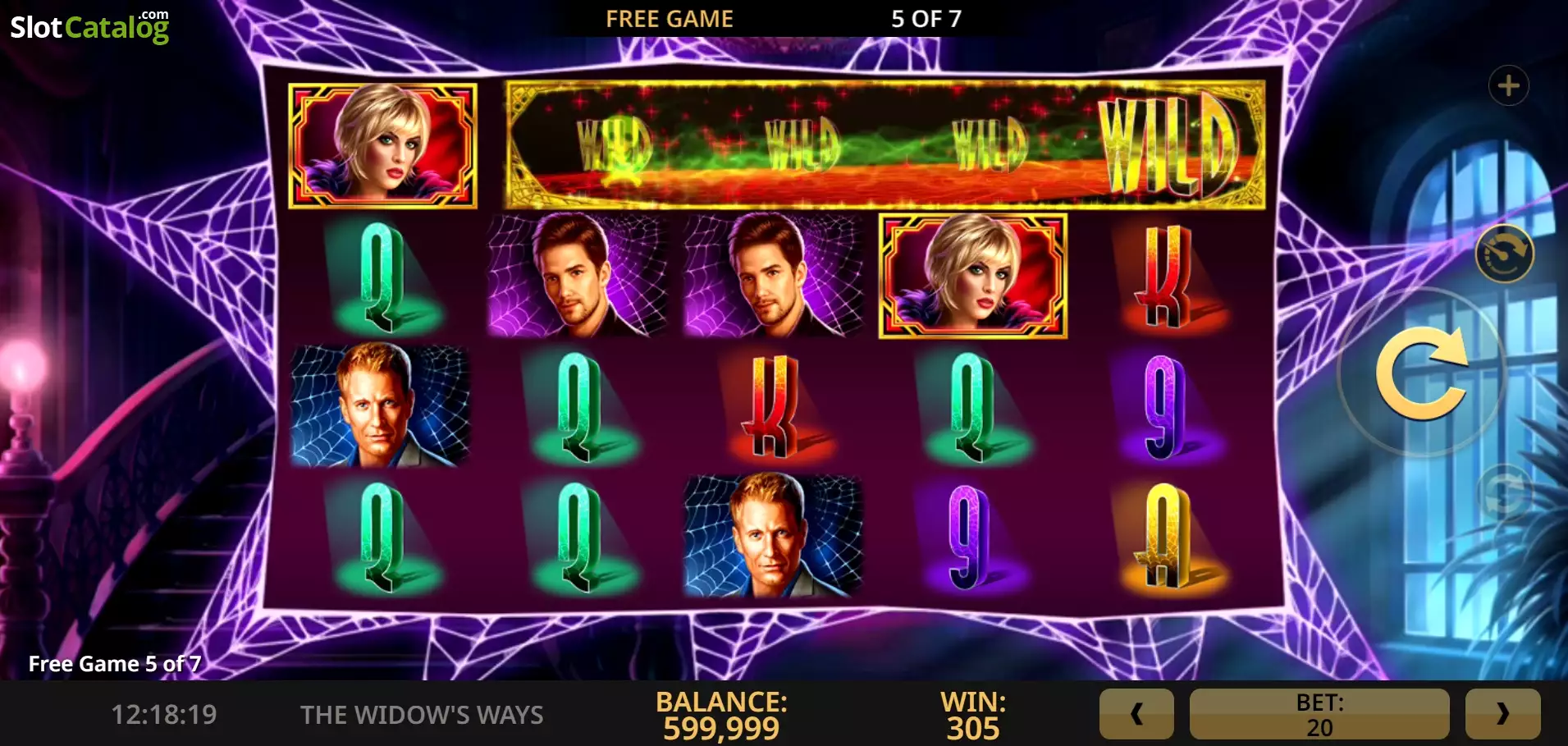Open the plus menu icon at top right
This screenshot has height=746, width=1568.
1508,85
